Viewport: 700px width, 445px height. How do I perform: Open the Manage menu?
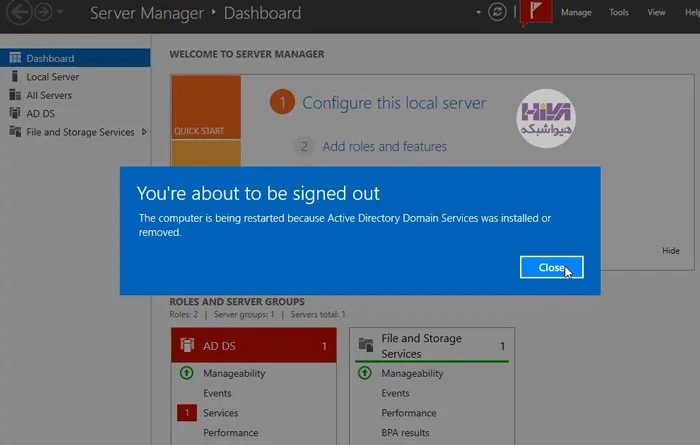(576, 12)
